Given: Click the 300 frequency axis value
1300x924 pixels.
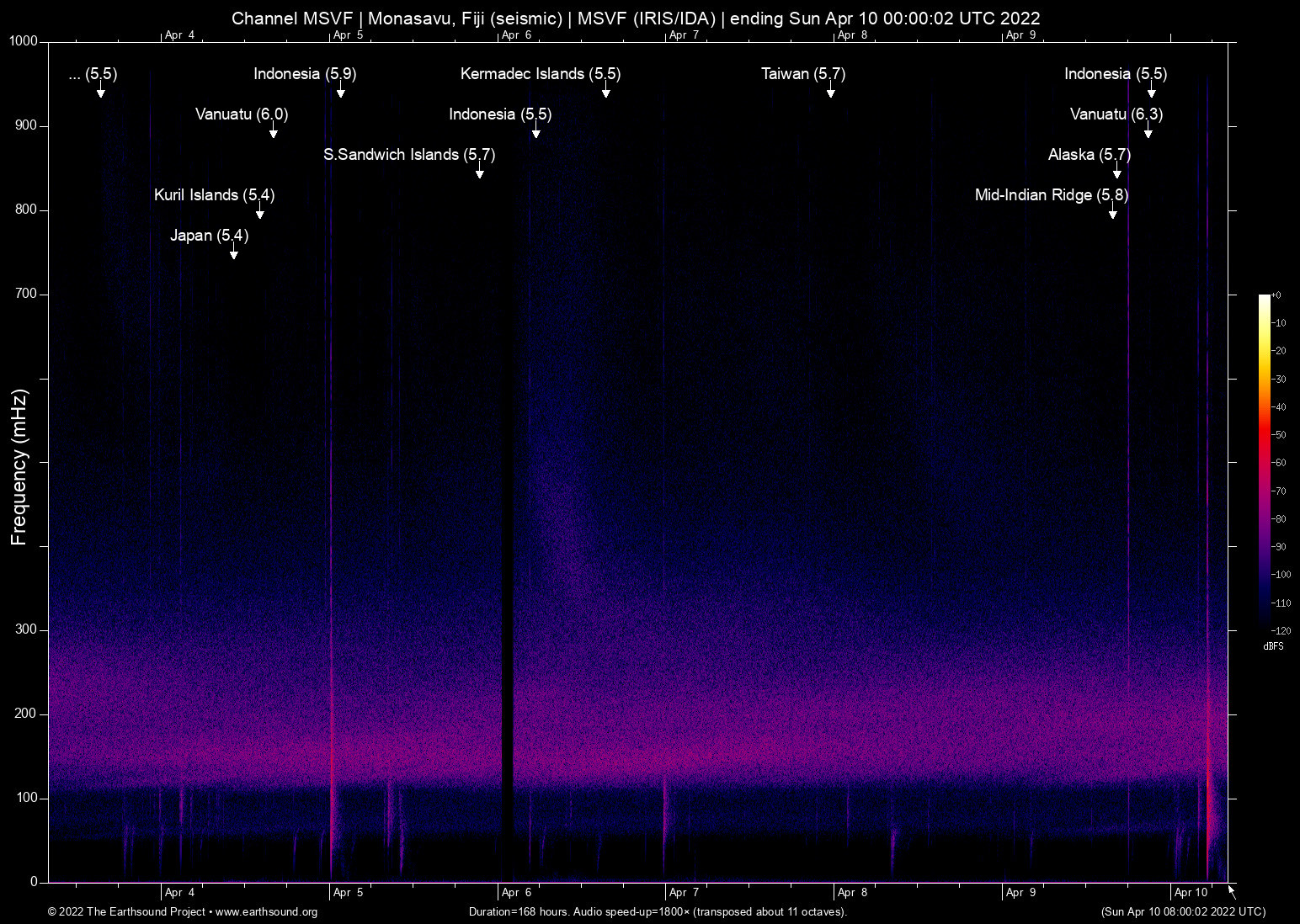Looking at the screenshot, I should (x=26, y=629).
